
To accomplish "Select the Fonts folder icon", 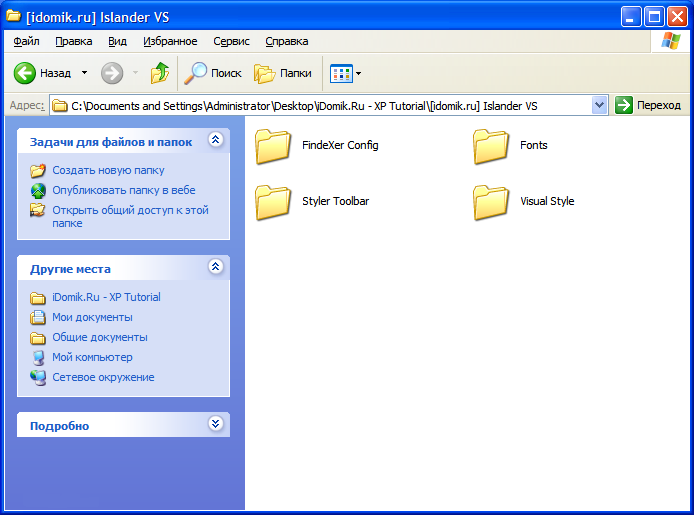I will point(491,146).
